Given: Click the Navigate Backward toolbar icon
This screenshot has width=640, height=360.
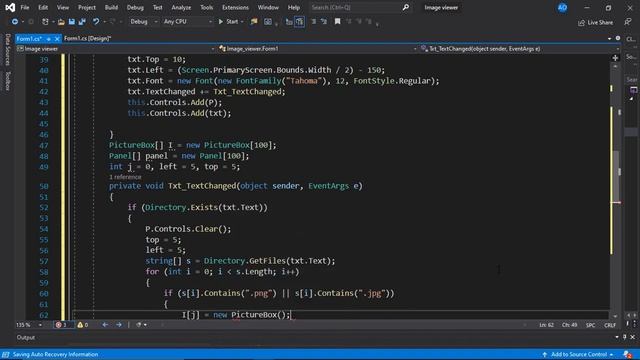Looking at the screenshot, I should click(x=15, y=22).
